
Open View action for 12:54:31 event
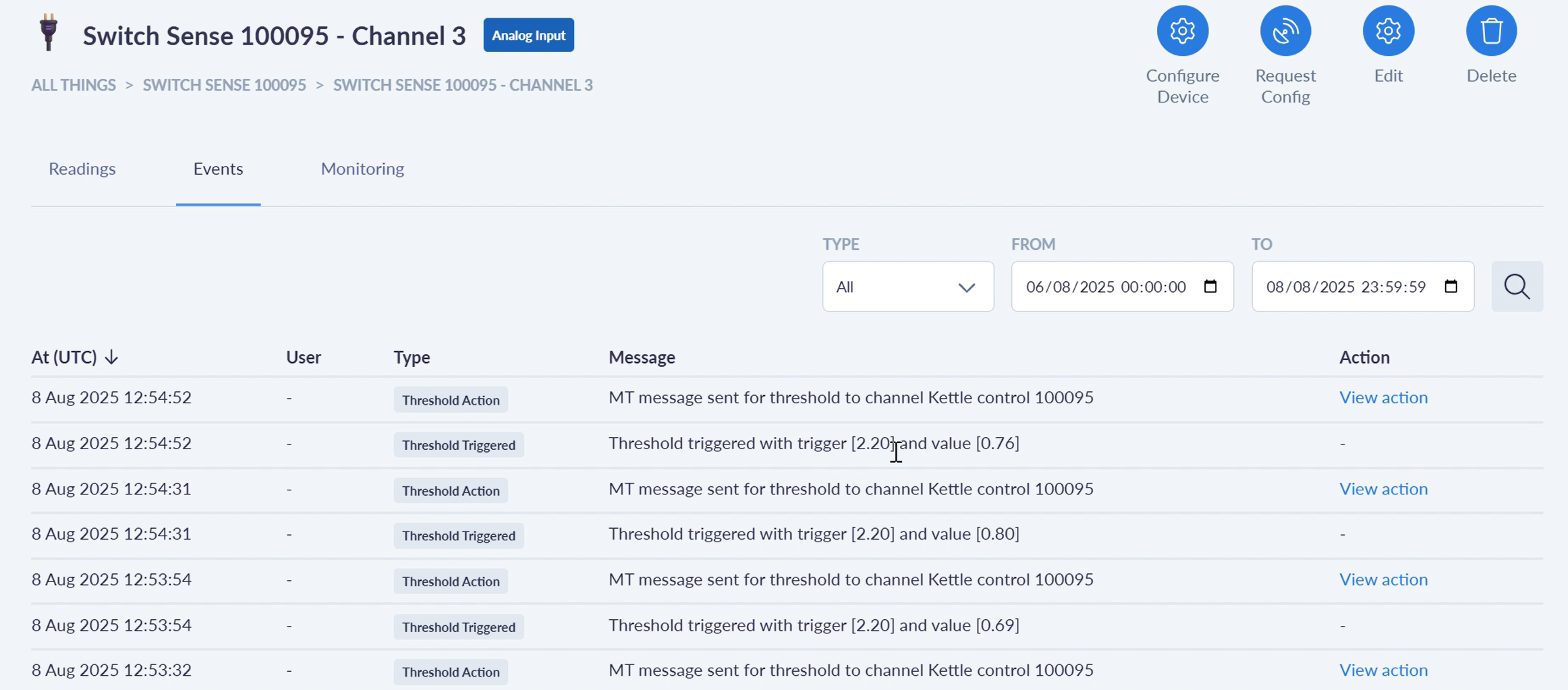1383,489
